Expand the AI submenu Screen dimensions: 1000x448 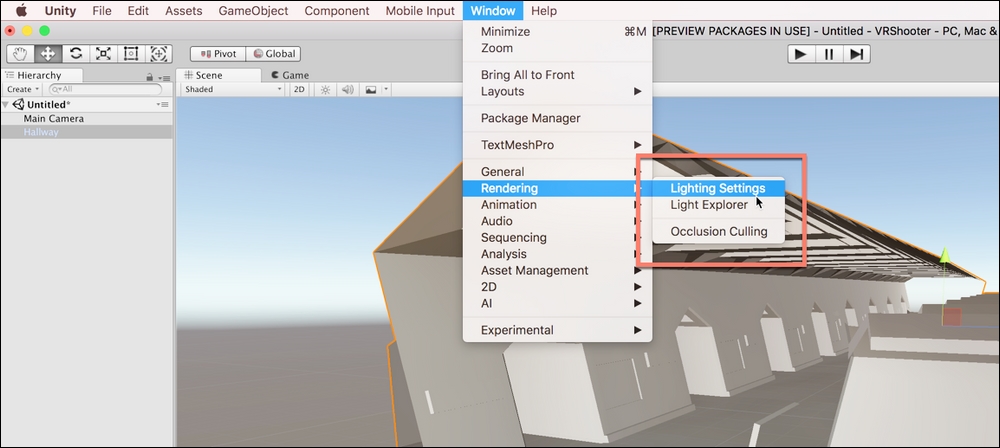(x=557, y=304)
